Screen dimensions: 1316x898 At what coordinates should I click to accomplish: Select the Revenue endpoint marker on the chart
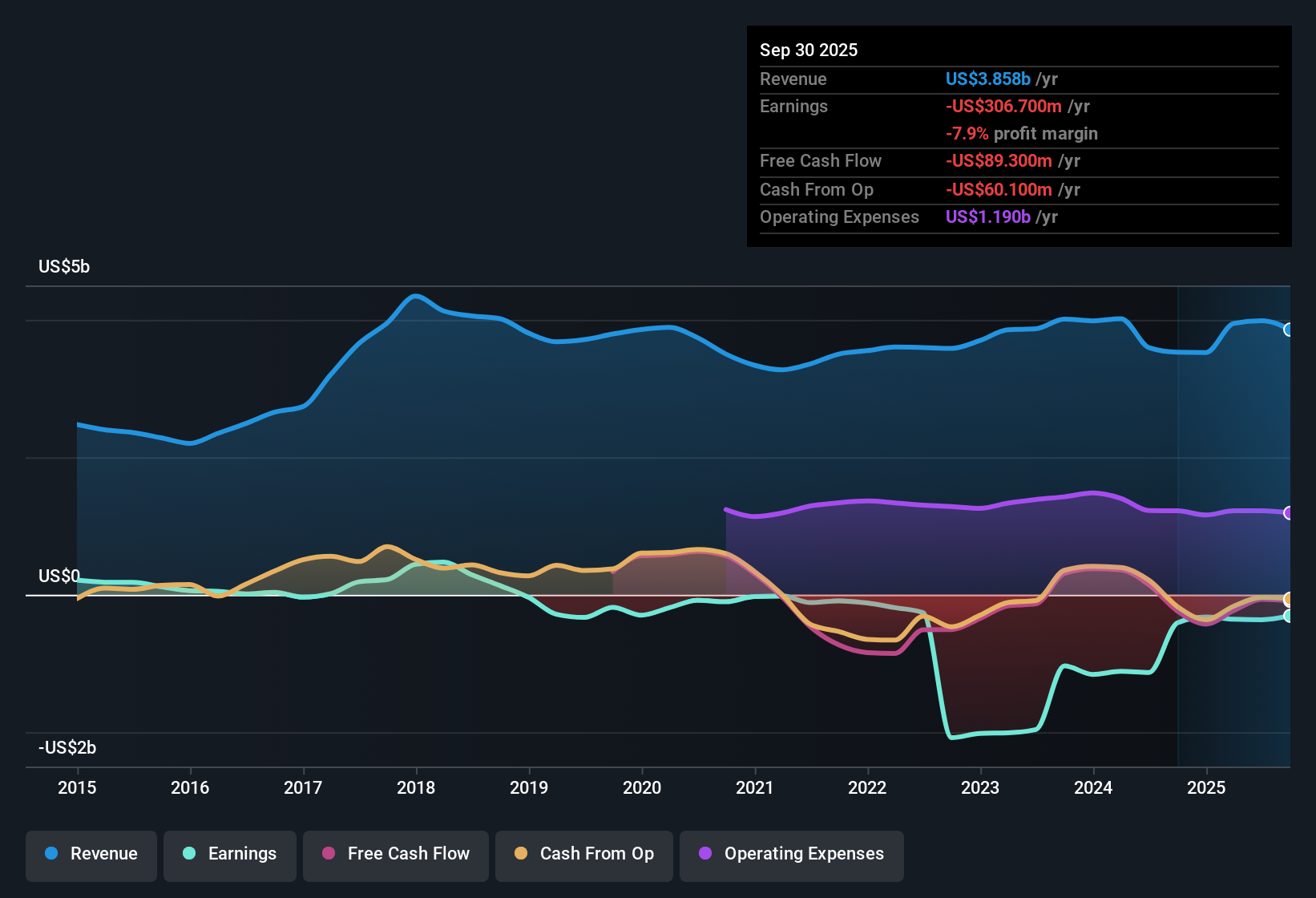[x=1290, y=330]
